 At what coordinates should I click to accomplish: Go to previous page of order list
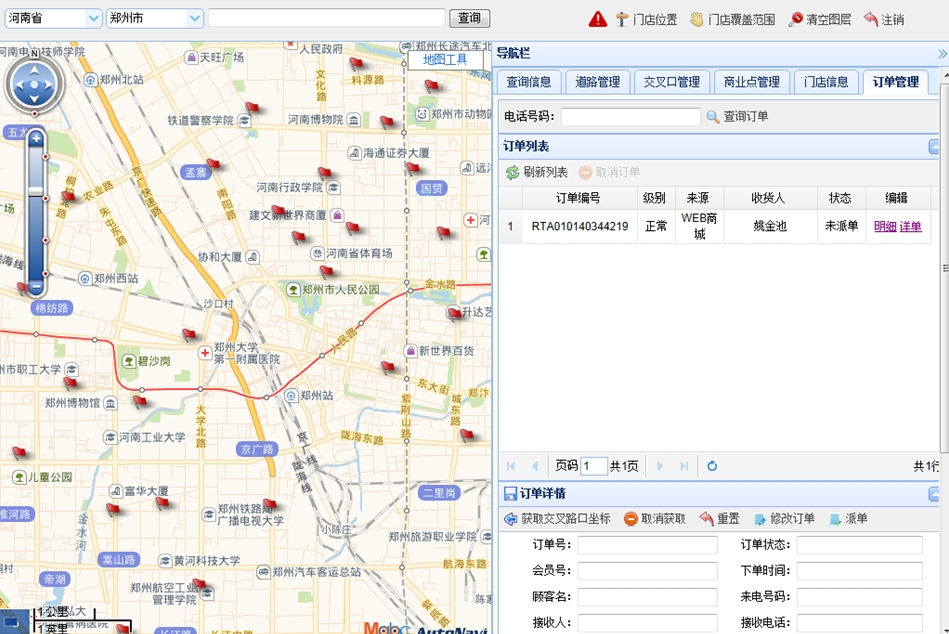click(535, 466)
